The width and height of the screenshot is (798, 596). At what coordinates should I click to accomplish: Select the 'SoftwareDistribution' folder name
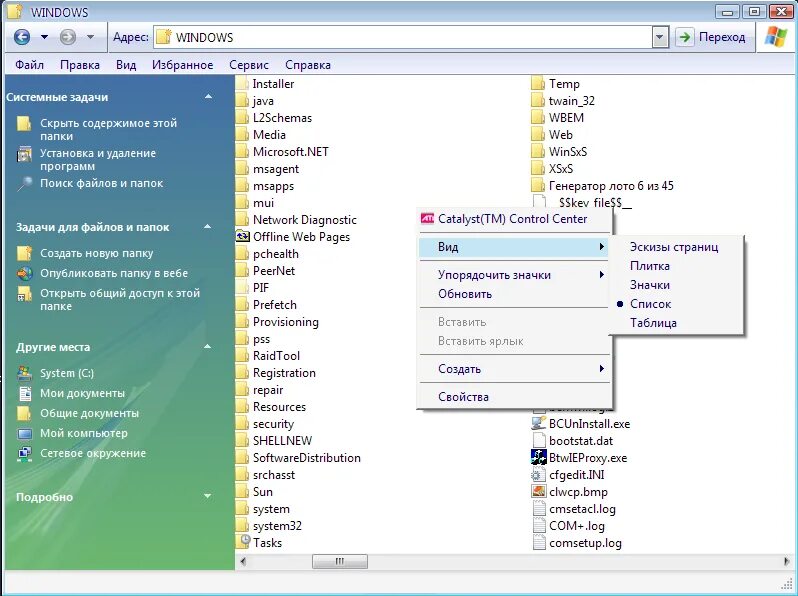(306, 458)
